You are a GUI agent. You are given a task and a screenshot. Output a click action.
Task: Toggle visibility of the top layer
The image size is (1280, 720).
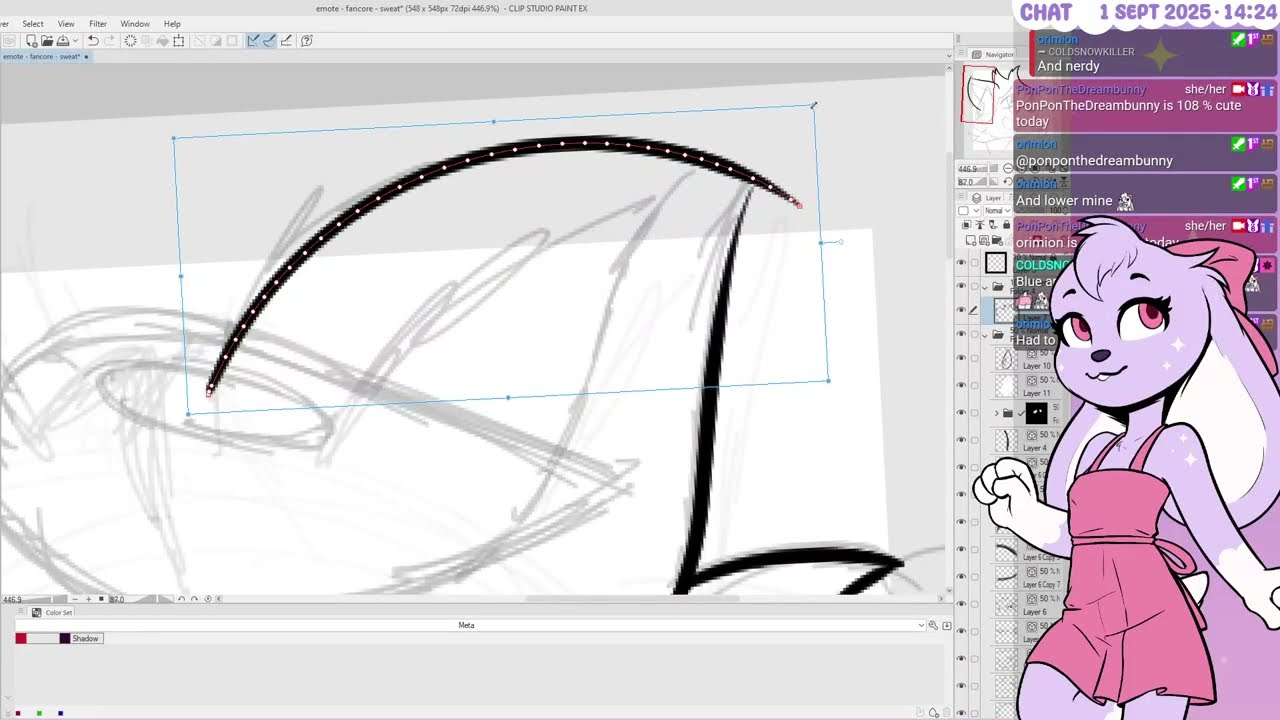[962, 263]
